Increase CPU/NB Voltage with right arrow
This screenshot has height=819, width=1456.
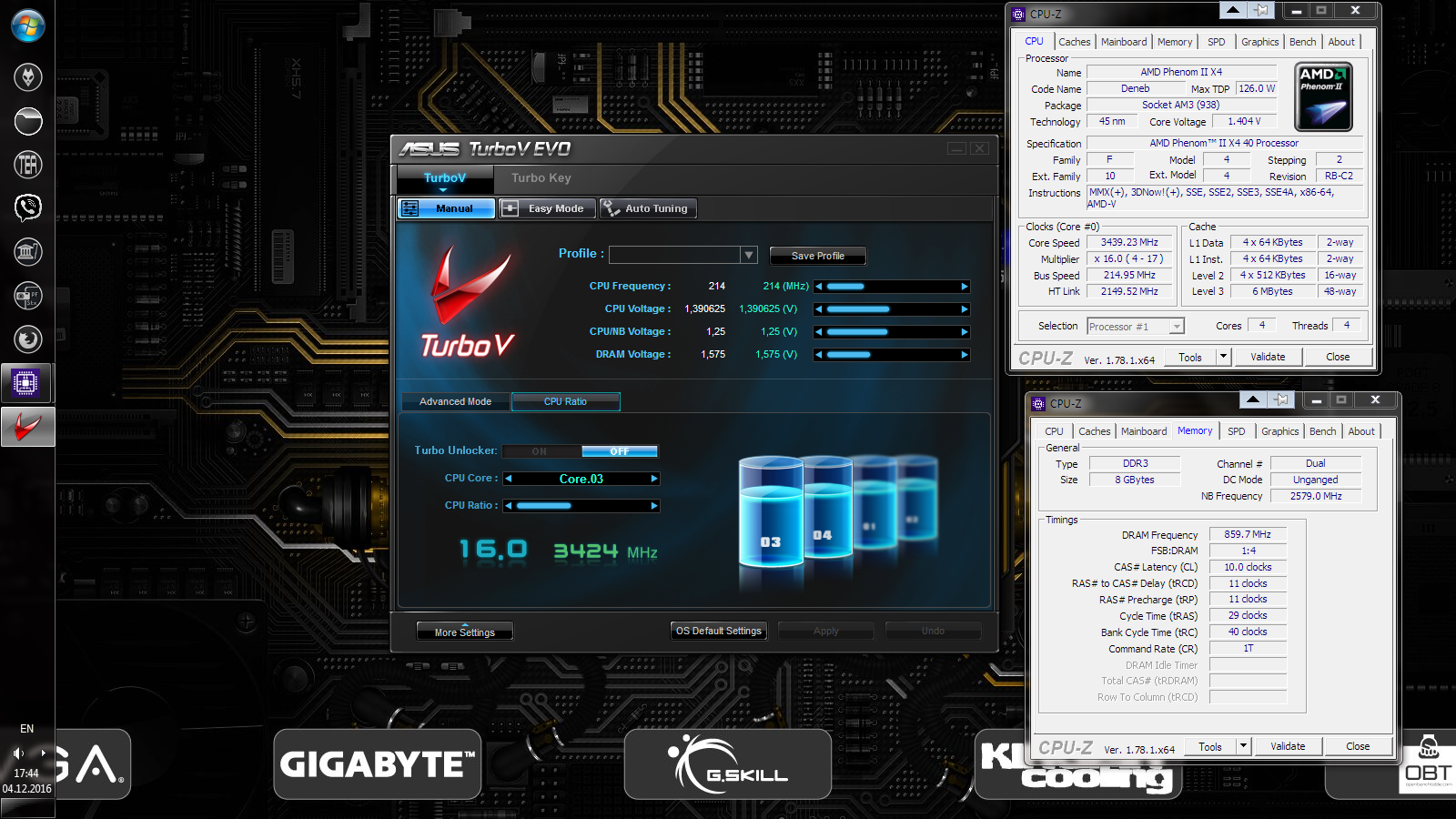coord(965,332)
